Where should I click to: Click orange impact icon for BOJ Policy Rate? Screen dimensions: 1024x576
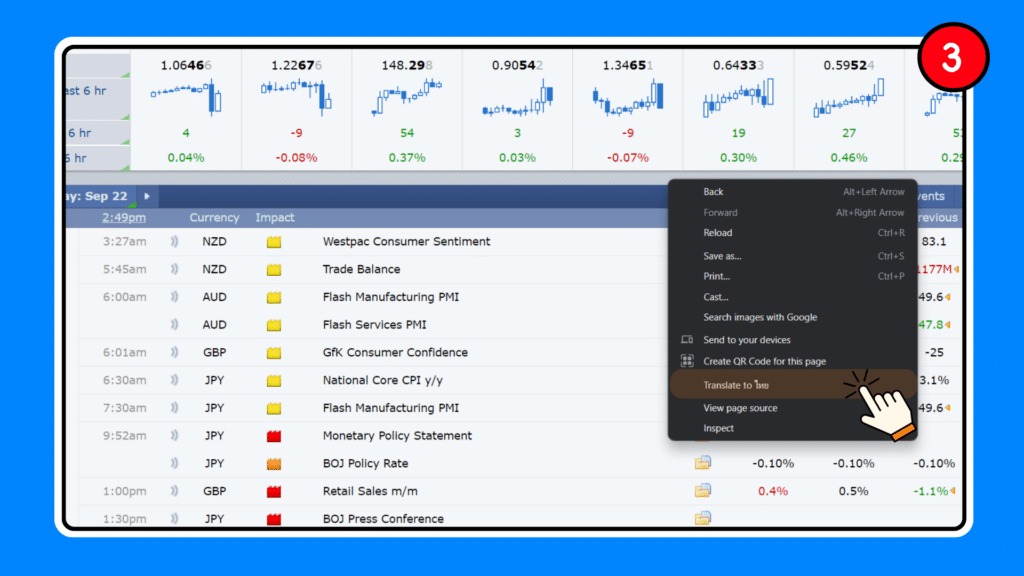click(x=274, y=464)
